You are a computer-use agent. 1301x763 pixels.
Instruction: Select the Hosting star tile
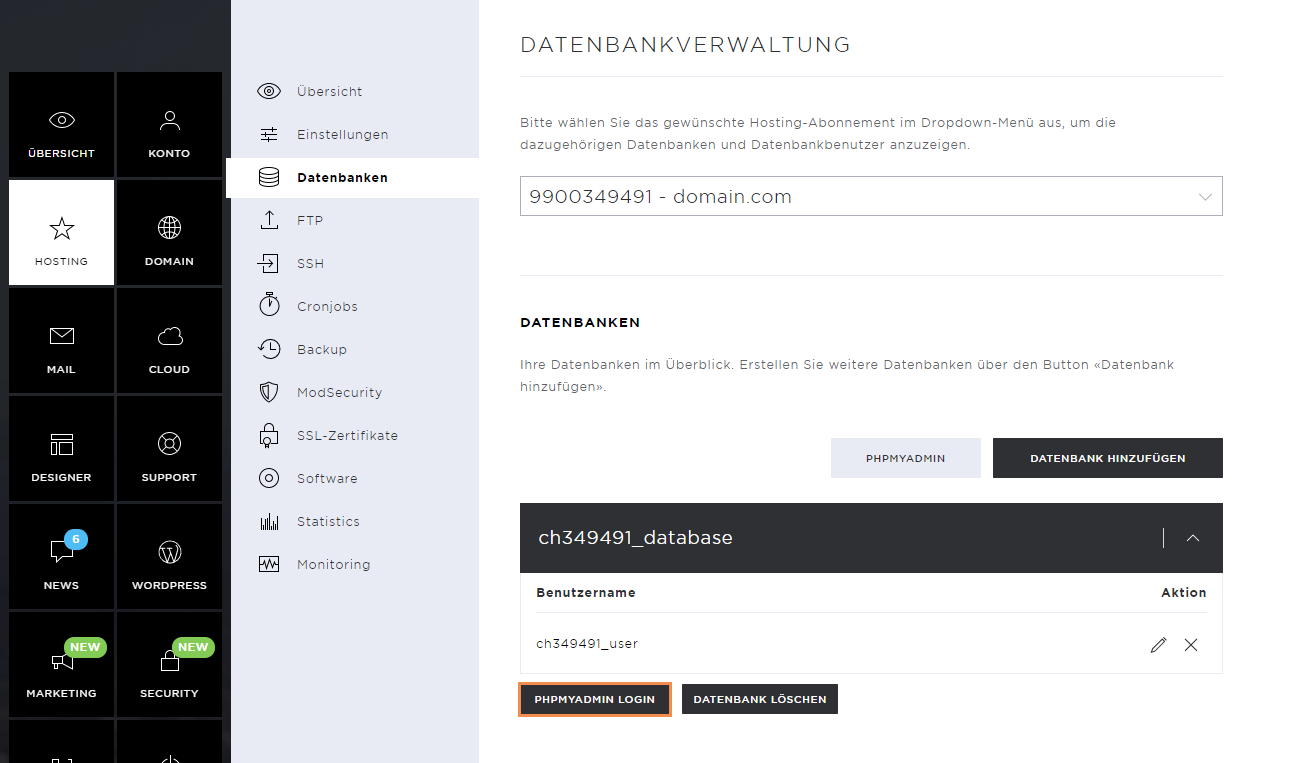pos(61,232)
